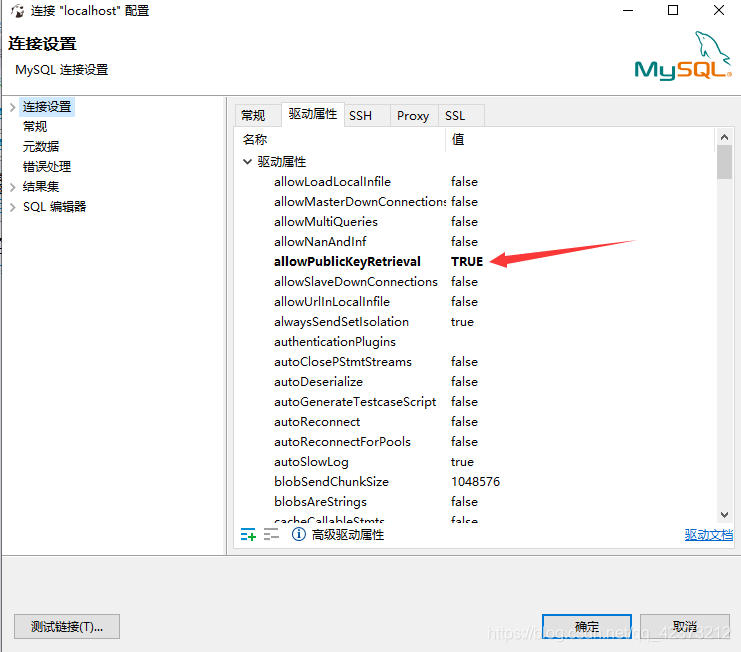Select the allowMultiQueries property

326,222
